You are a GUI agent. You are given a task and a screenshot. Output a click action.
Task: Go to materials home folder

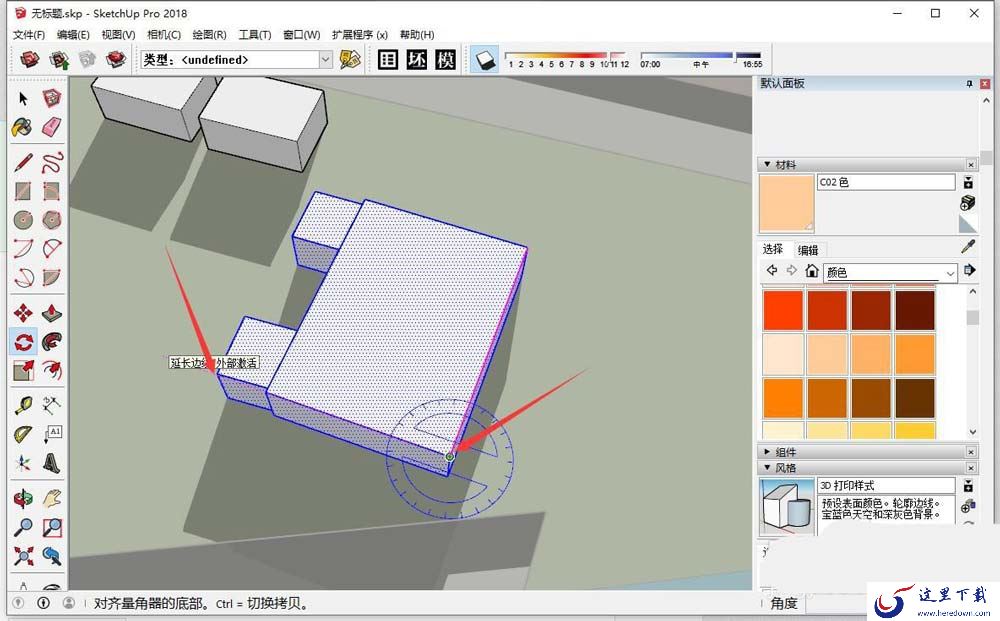(x=811, y=271)
